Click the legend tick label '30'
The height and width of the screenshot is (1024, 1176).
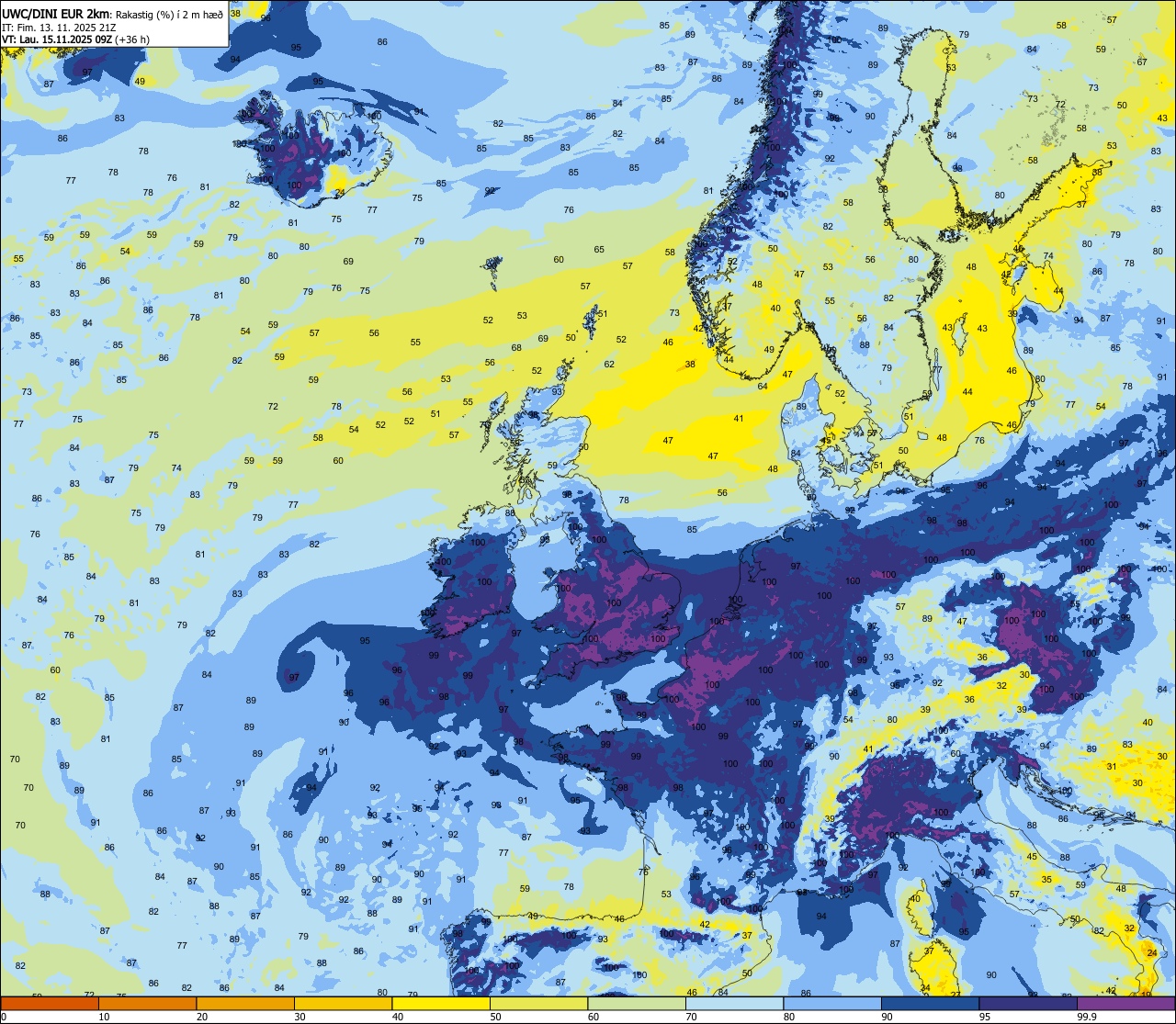click(x=300, y=1017)
